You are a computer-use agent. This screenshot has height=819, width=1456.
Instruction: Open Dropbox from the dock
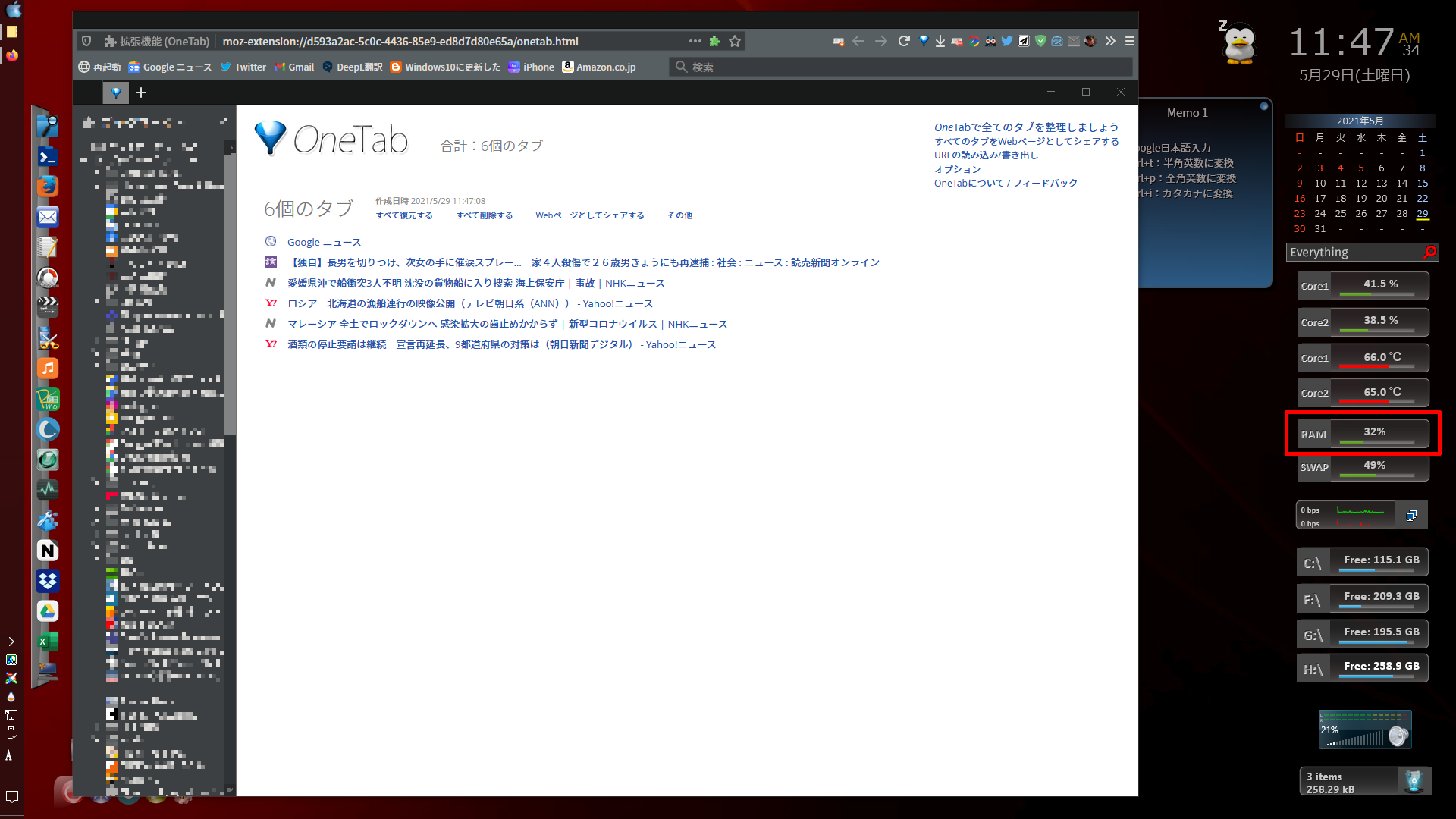pos(48,581)
